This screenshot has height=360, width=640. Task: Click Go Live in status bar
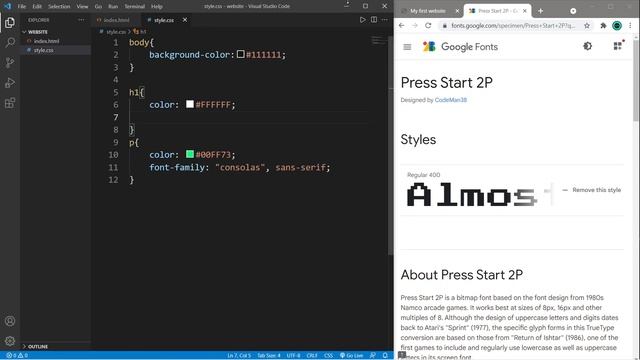coord(351,356)
